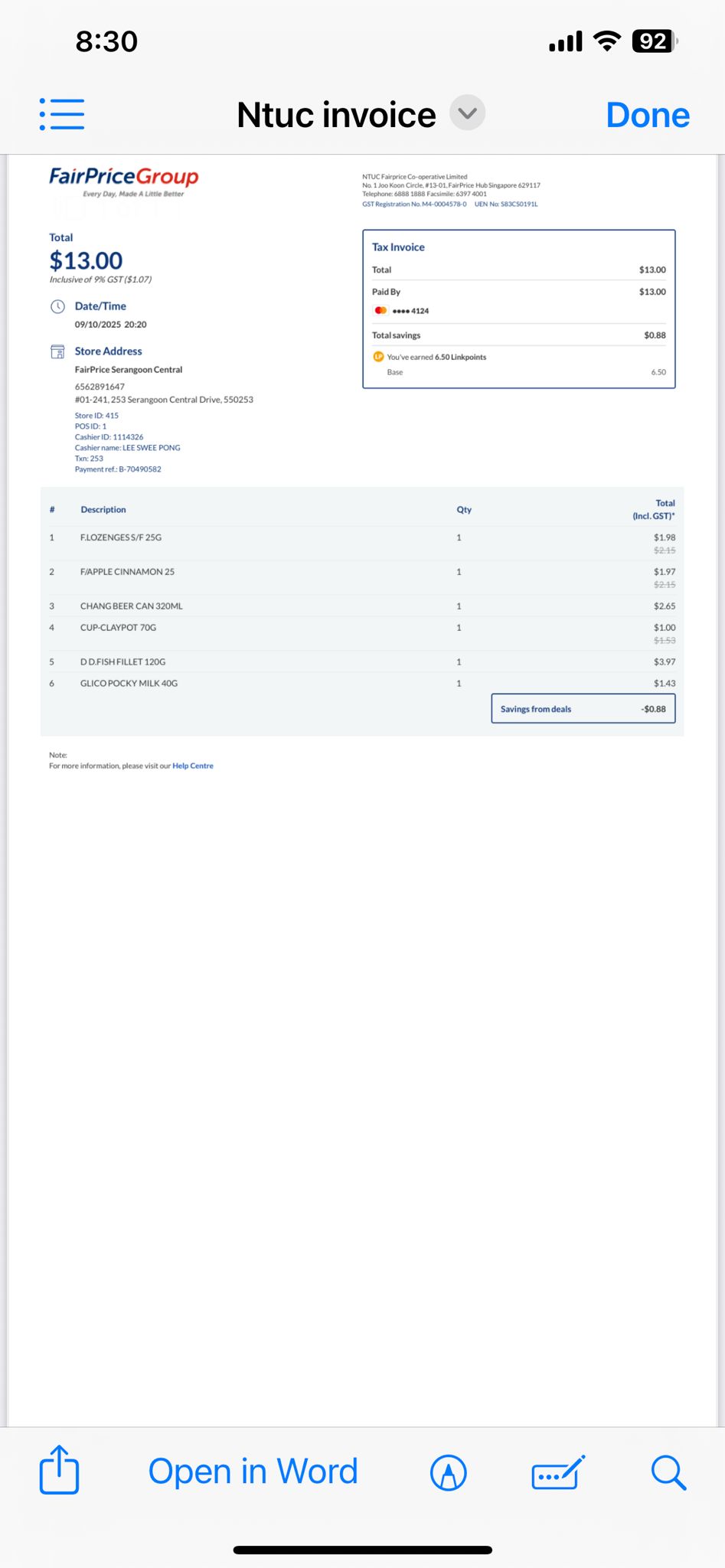Open the table of contents list icon
725x1568 pixels.
pyautogui.click(x=62, y=114)
